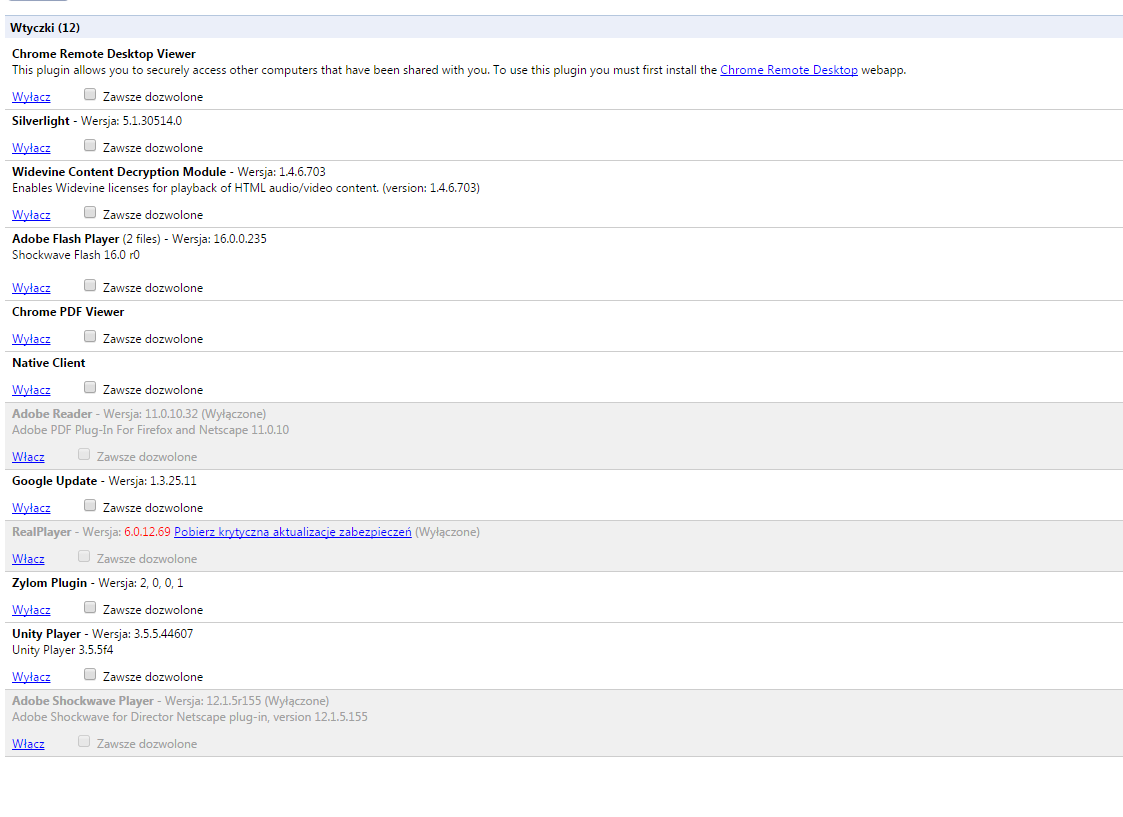Click disabled always allowed checkbox for Adobe Reader
Image resolution: width=1123 pixels, height=817 pixels.
coord(84,455)
